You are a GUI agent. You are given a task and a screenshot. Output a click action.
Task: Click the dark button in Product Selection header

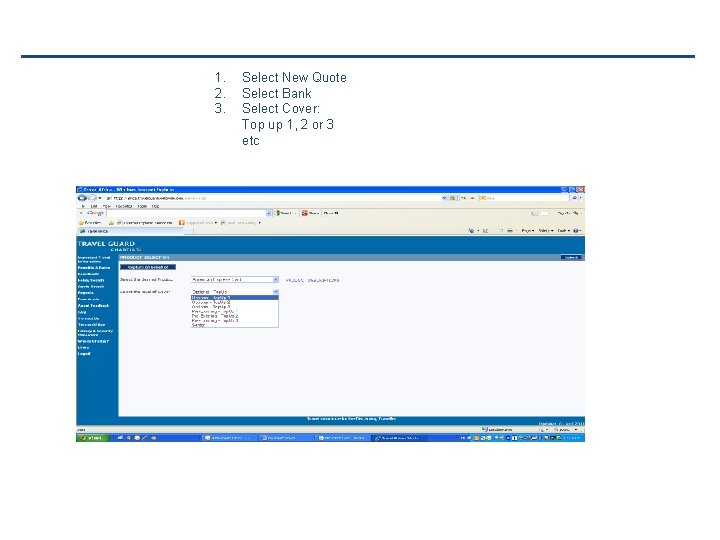[571, 258]
